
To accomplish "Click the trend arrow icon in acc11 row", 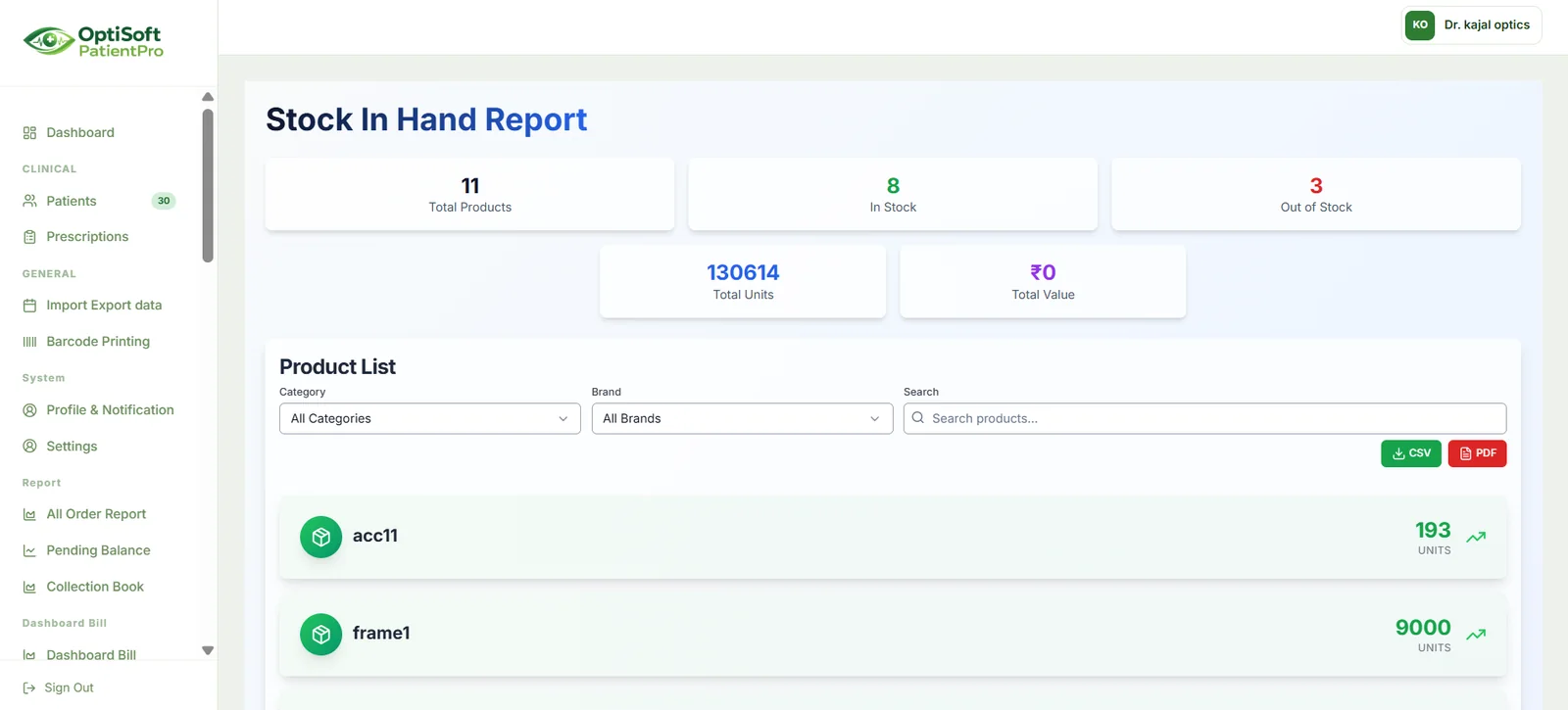I will coord(1476,537).
